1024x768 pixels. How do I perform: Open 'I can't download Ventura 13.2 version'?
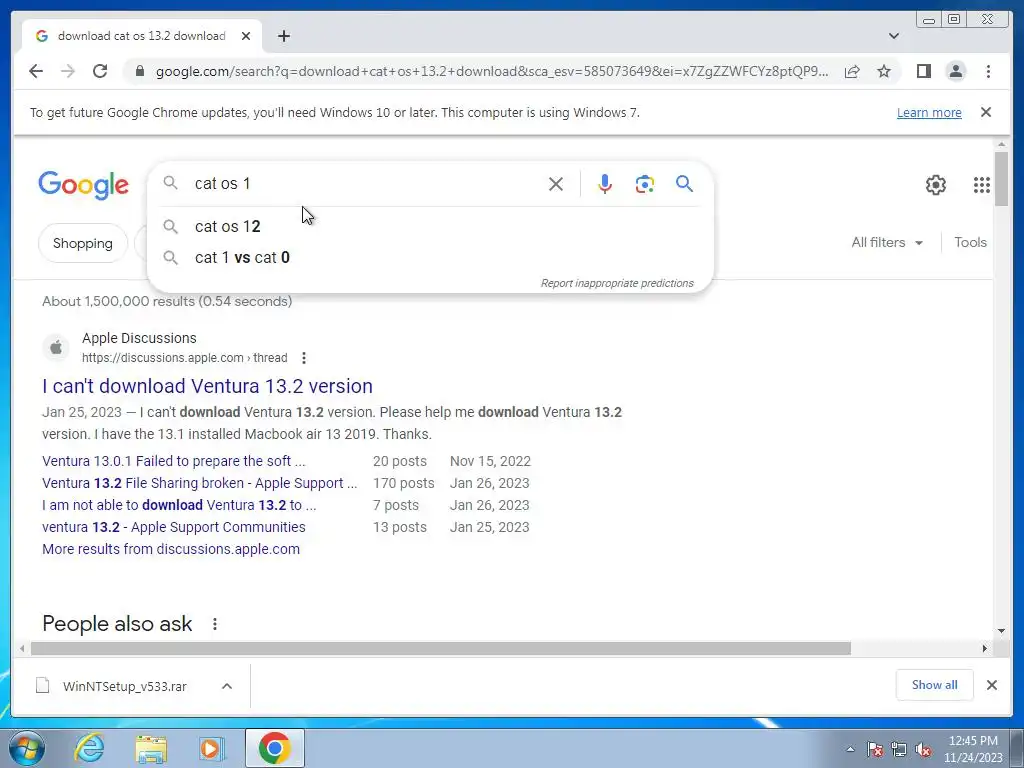[208, 386]
